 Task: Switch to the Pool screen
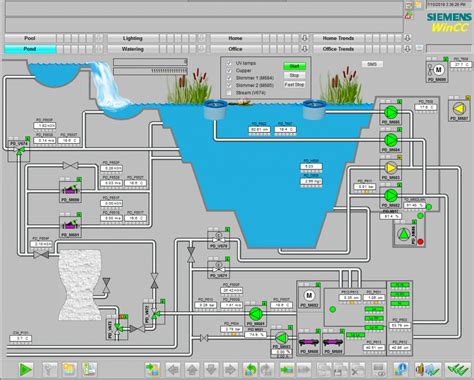coord(30,38)
